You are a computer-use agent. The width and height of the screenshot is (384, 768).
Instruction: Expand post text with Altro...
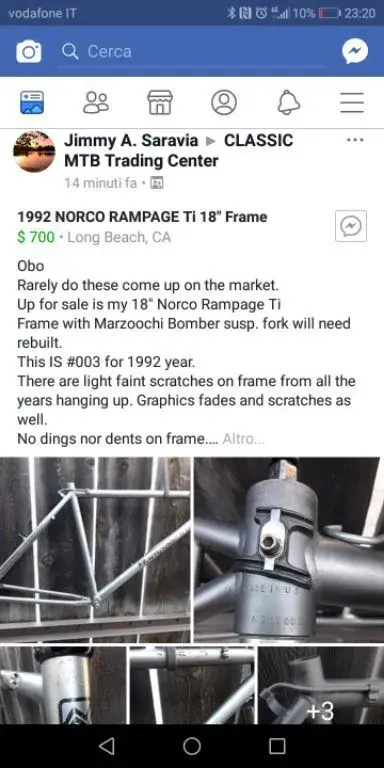[243, 439]
